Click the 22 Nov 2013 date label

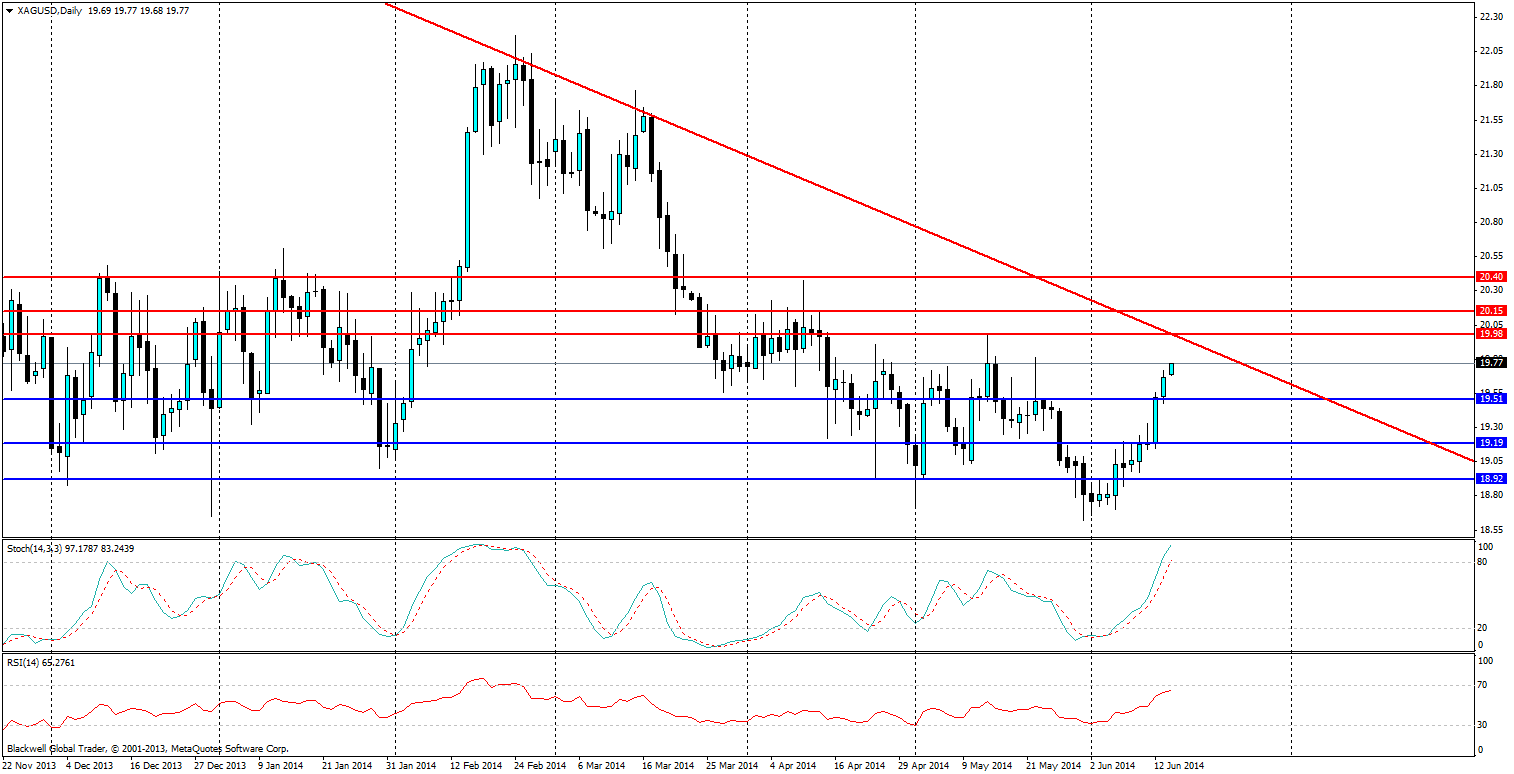[29, 766]
